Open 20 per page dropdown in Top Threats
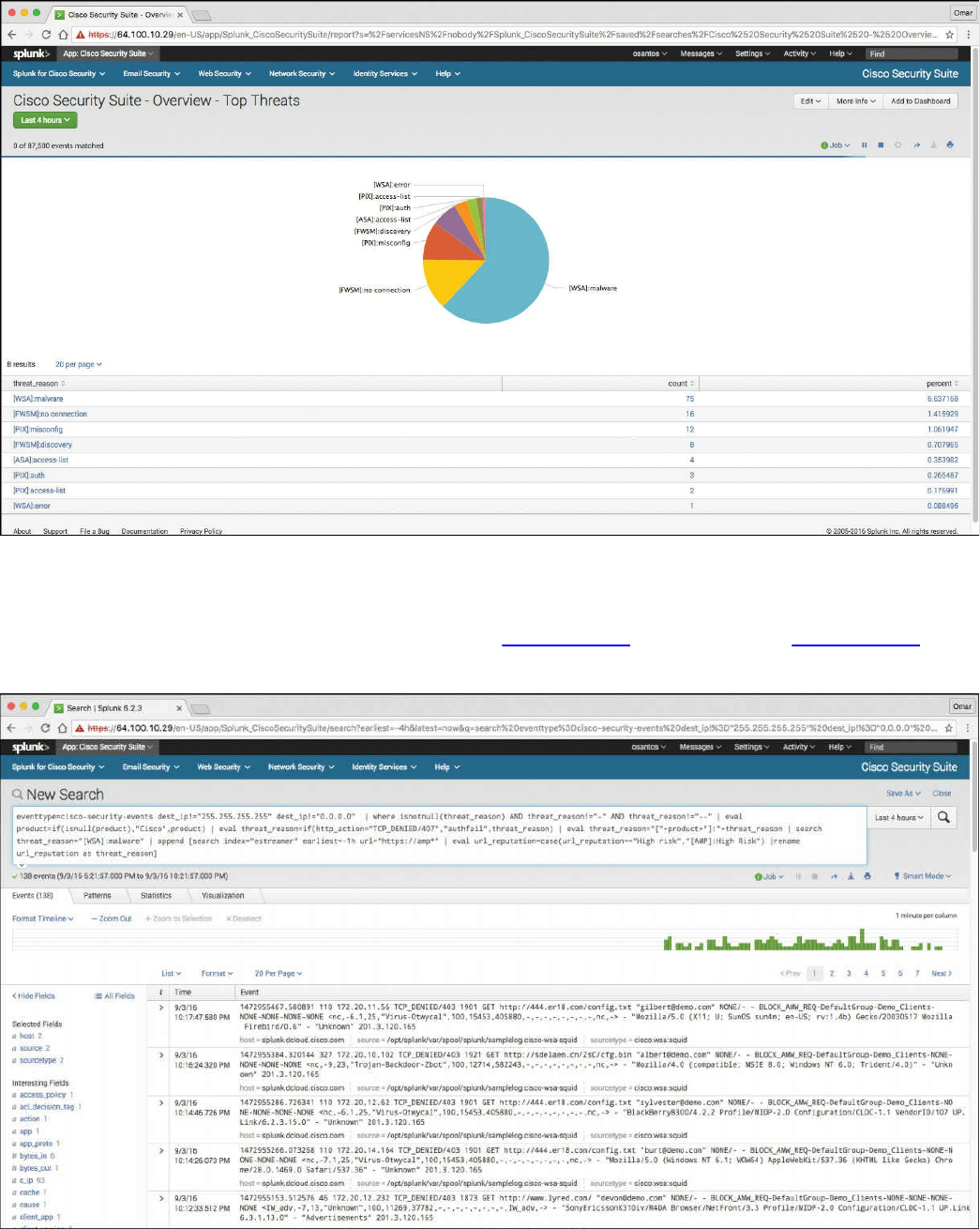The image size is (980, 1229). pyautogui.click(x=79, y=364)
